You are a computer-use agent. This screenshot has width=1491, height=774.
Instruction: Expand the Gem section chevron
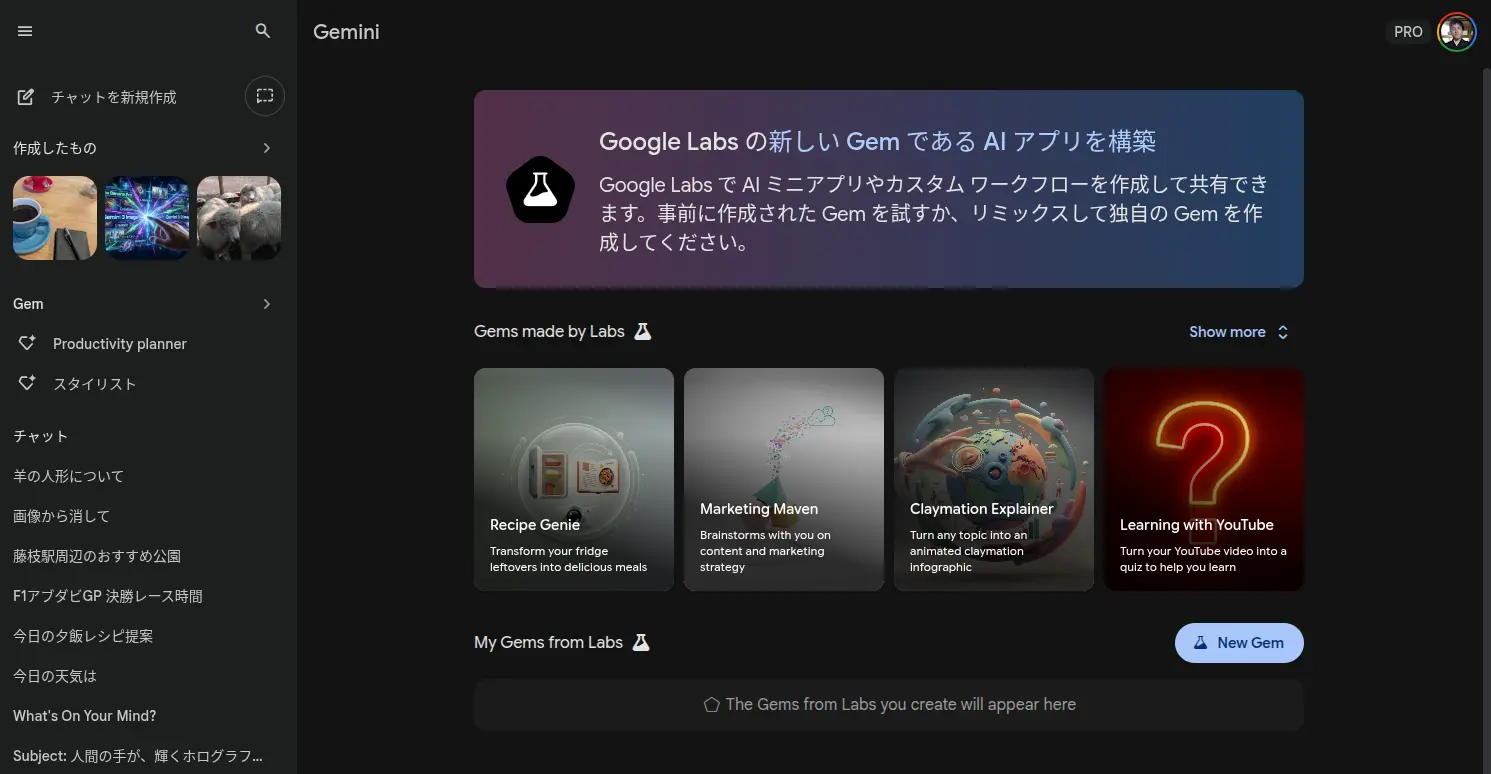pos(266,304)
